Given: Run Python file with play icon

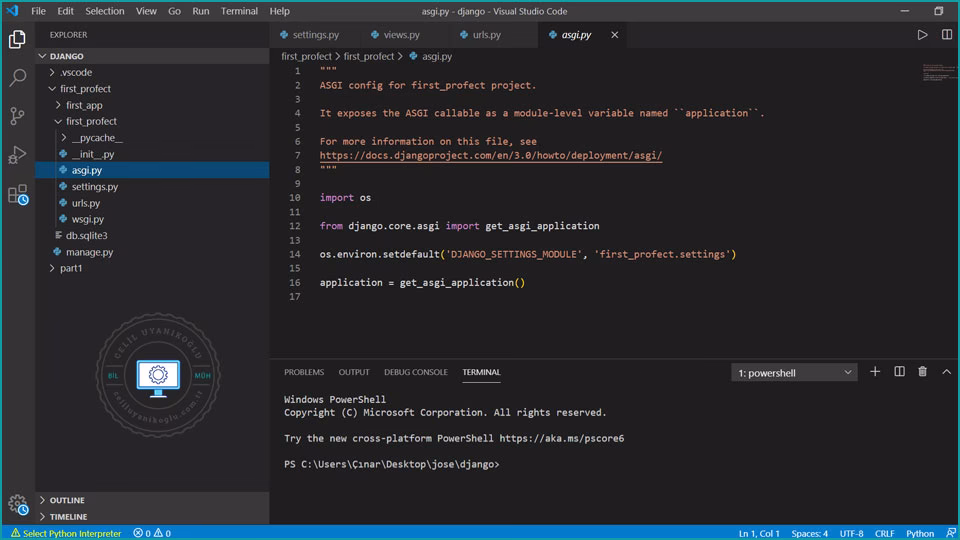Looking at the screenshot, I should pos(922,35).
